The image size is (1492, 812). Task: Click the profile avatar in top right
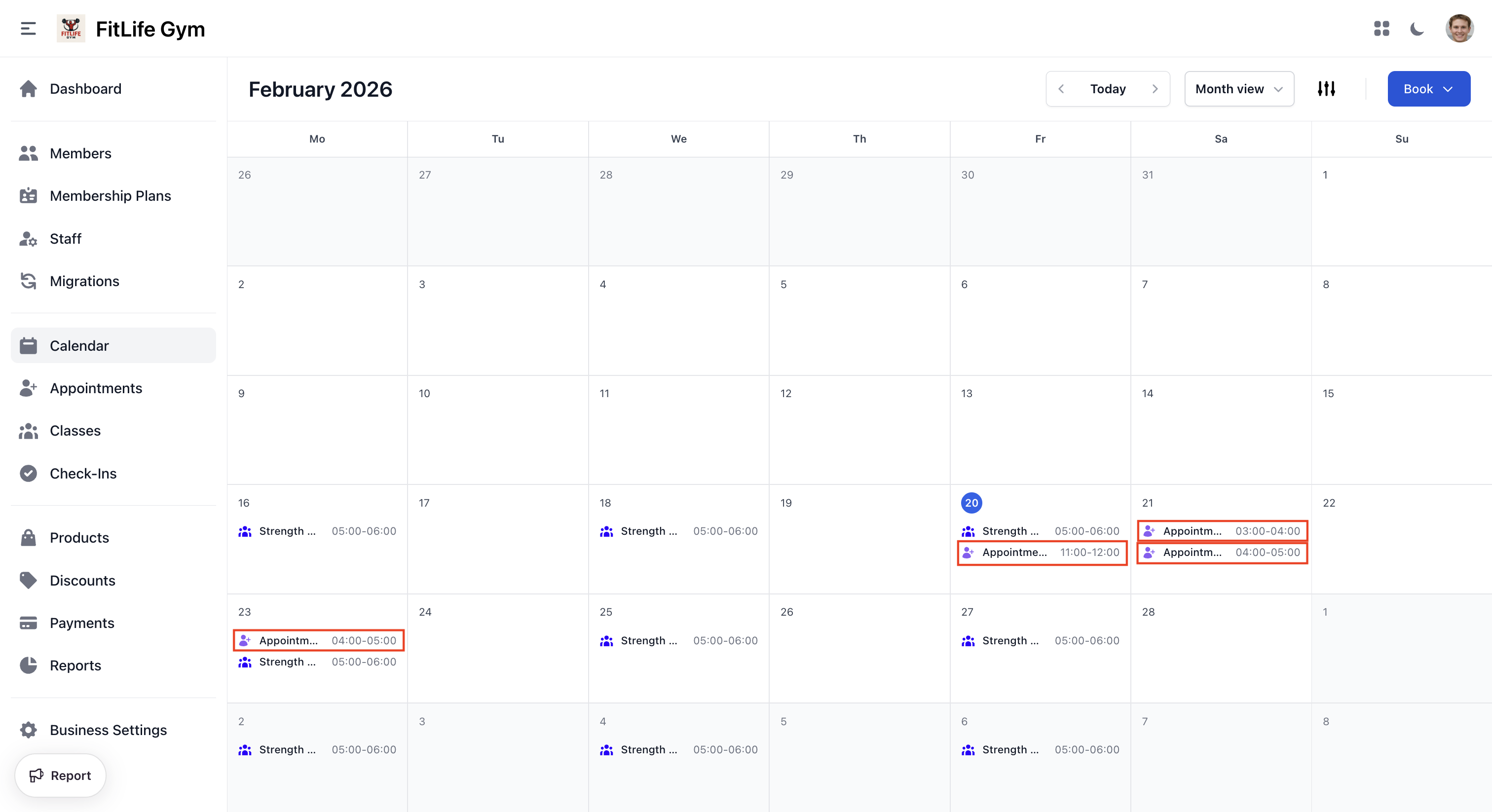coord(1459,28)
